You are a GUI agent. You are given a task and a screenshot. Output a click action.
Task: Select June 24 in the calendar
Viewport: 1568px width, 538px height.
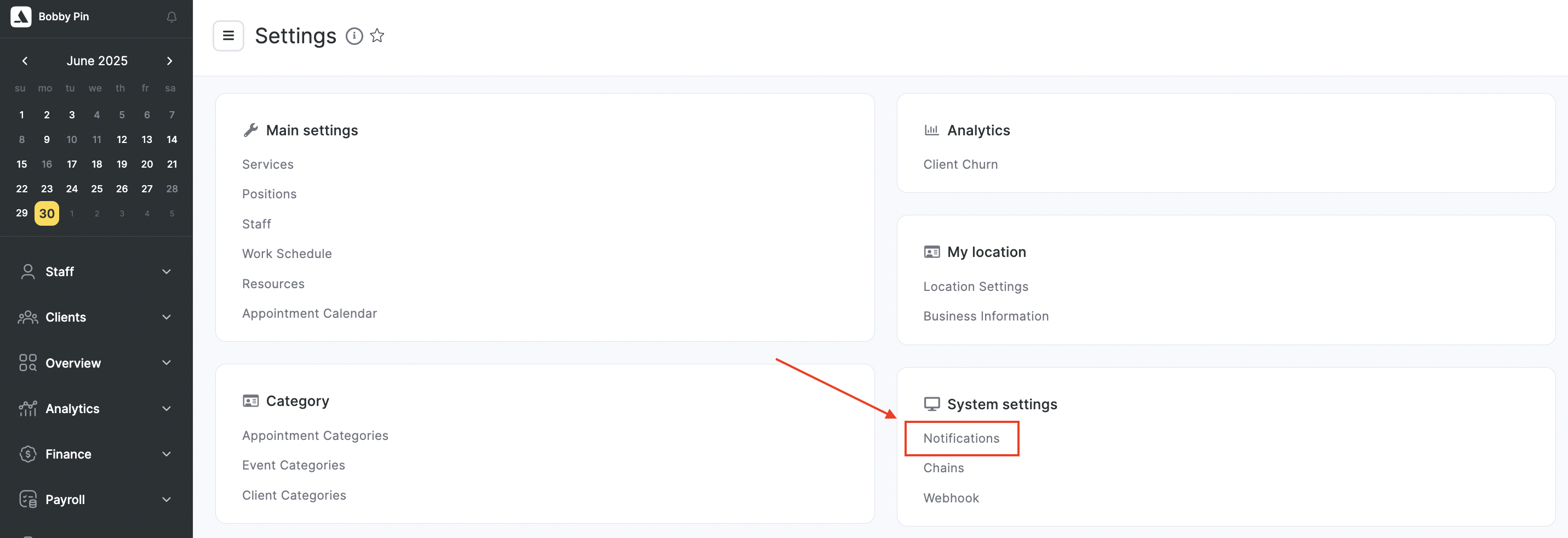72,188
